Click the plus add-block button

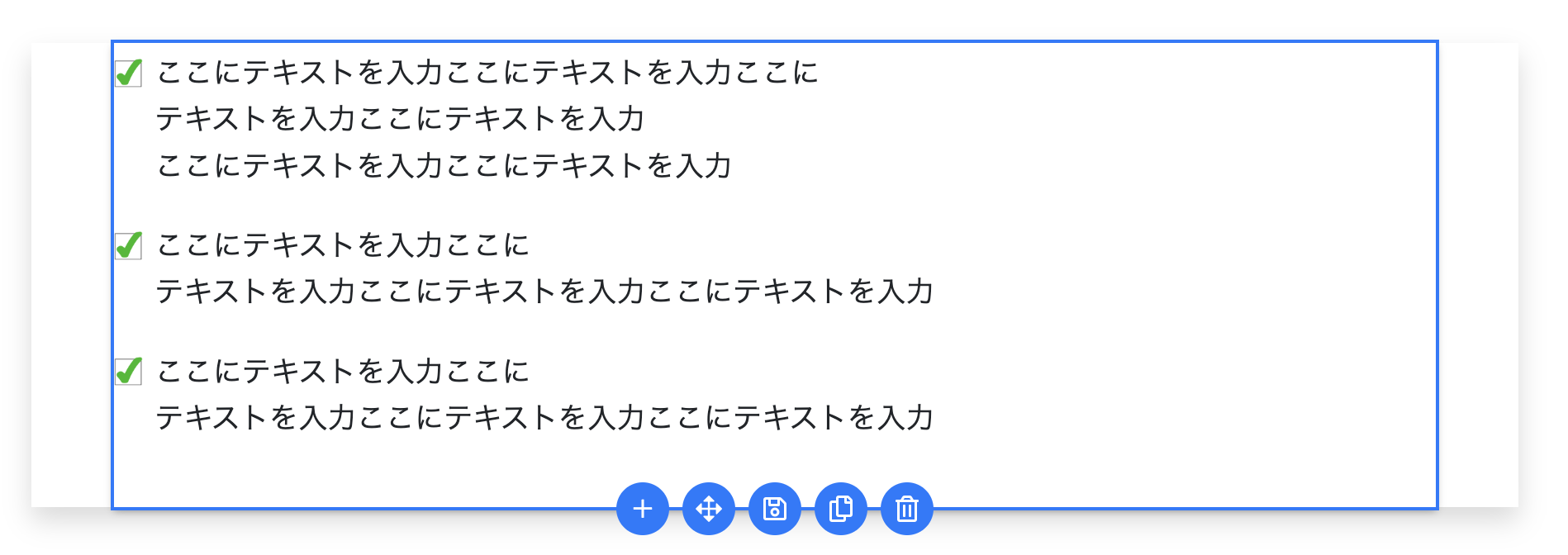[x=642, y=509]
